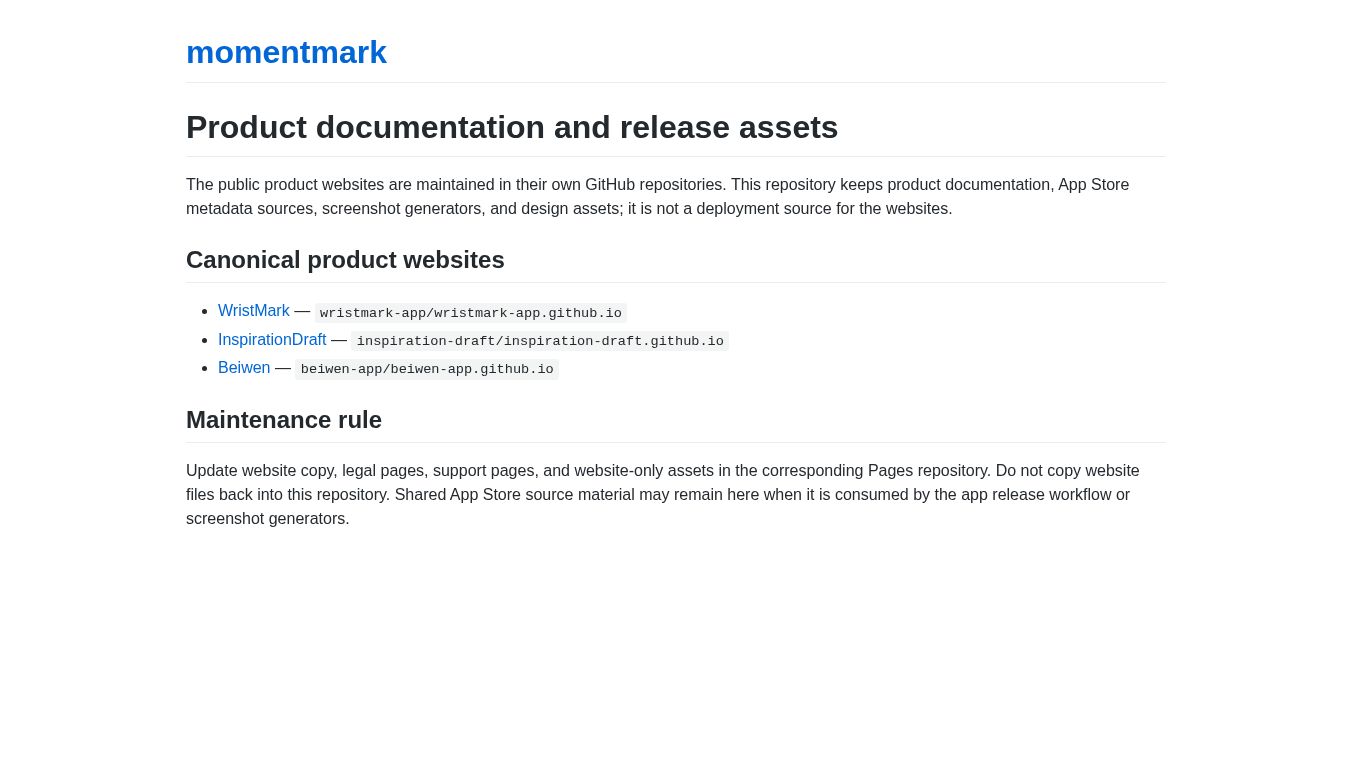Viewport: 1352px width, 760px height.
Task: Click the 'Maintenance rule' heading
Action: pos(284,420)
